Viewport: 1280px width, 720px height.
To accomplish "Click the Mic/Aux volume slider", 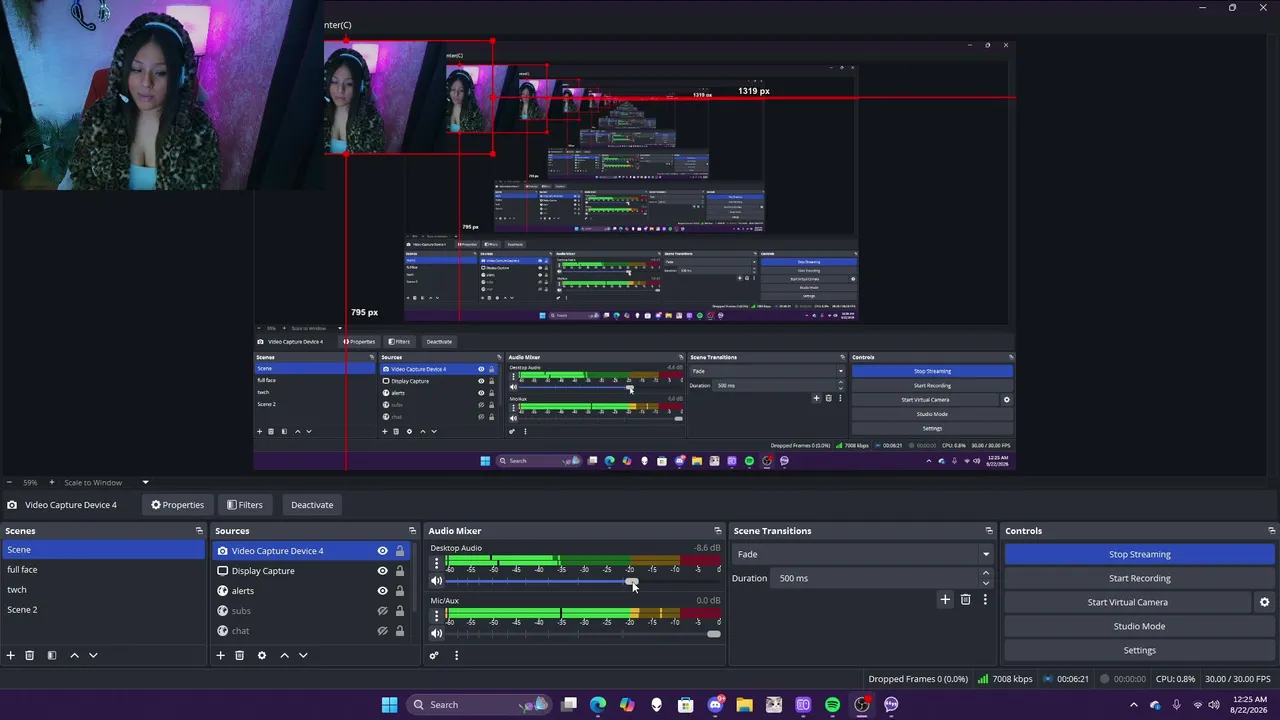I will click(x=583, y=633).
